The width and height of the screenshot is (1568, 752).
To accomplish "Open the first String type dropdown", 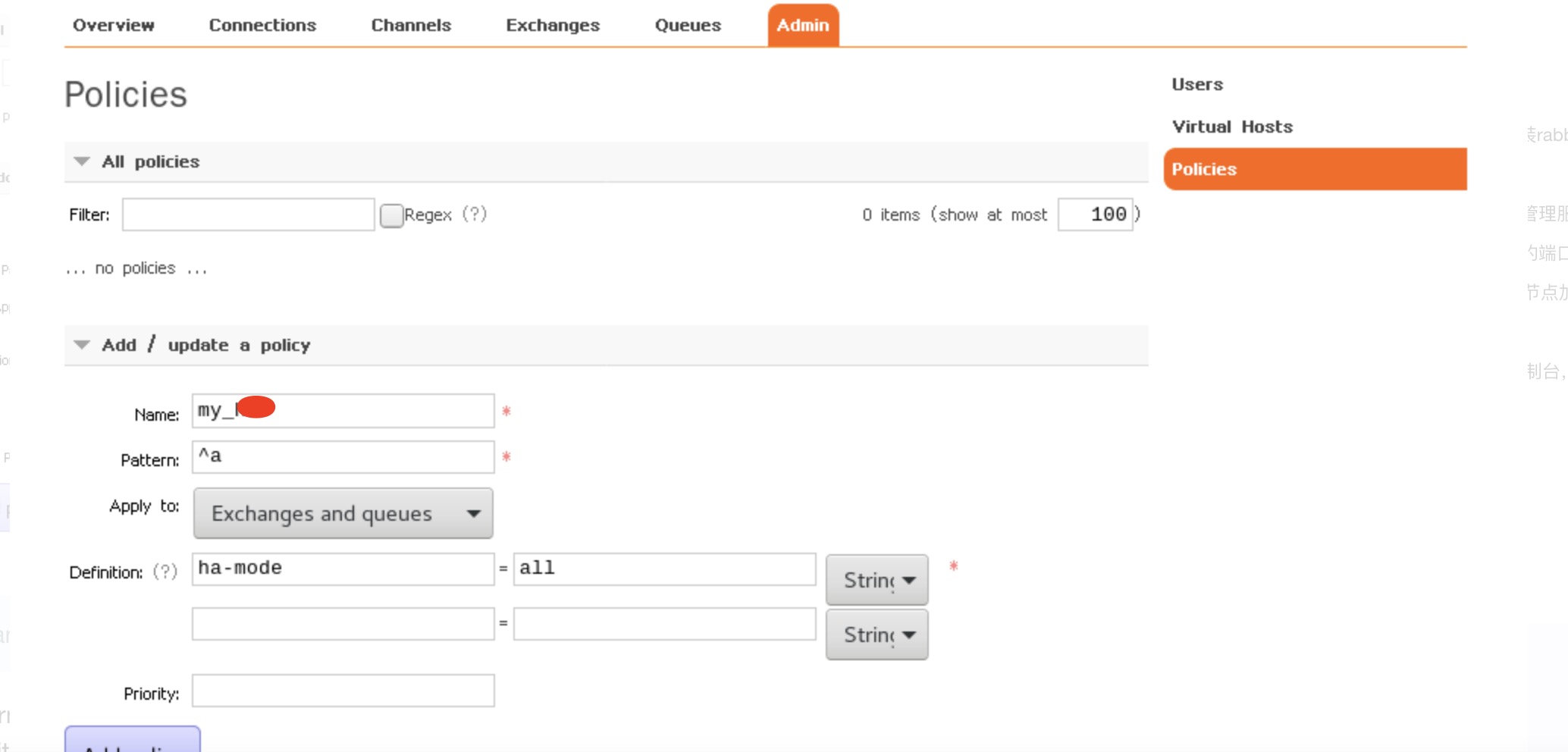I will (877, 579).
